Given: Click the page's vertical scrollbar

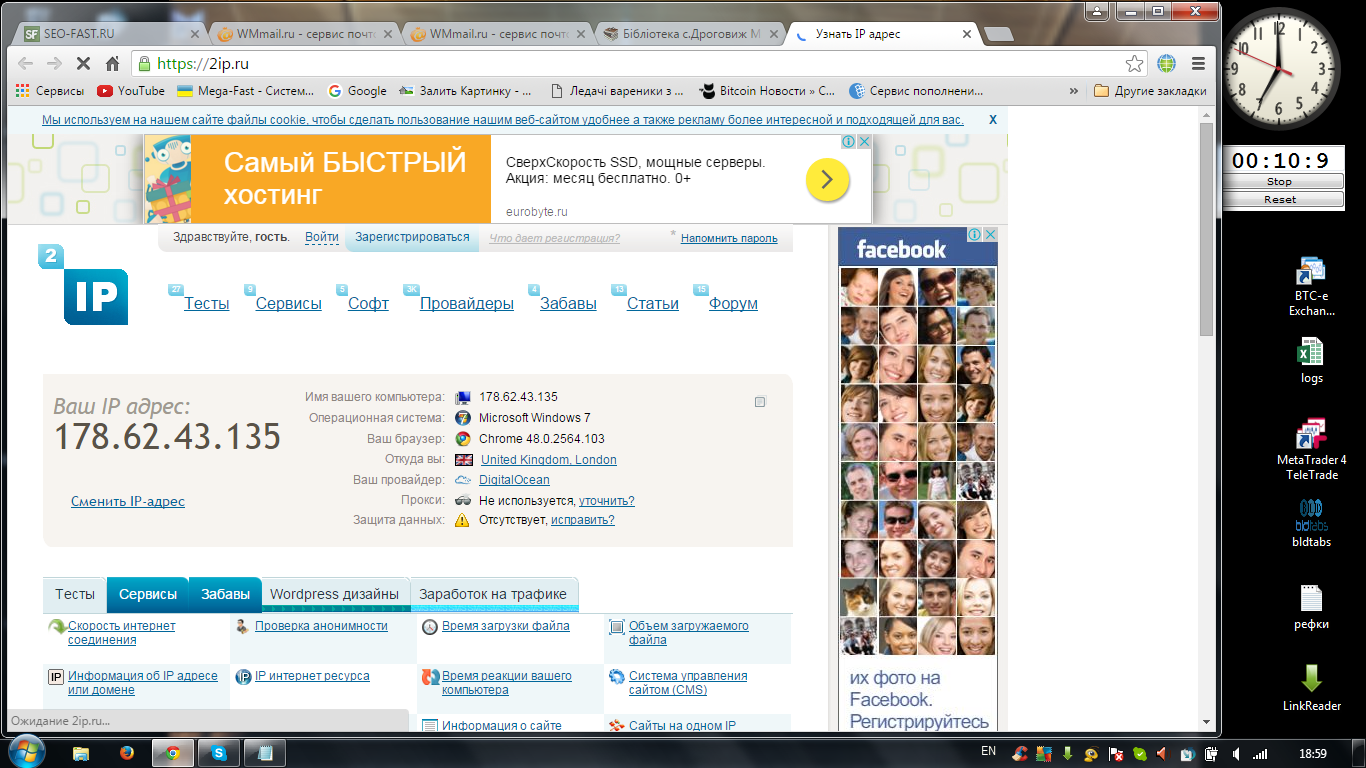Looking at the screenshot, I should click(1207, 230).
